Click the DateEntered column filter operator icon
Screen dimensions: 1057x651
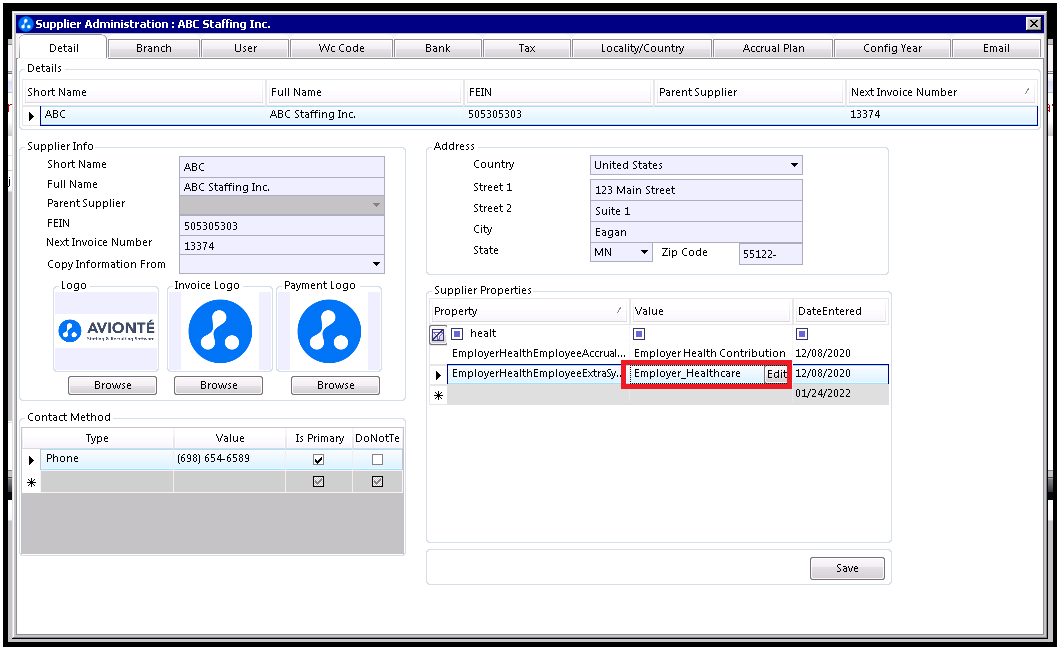point(802,334)
